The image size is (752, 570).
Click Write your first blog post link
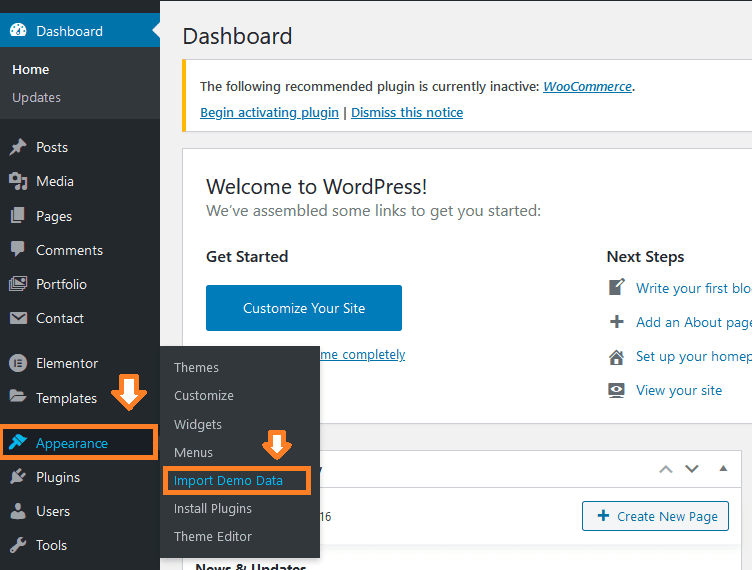[x=693, y=288]
